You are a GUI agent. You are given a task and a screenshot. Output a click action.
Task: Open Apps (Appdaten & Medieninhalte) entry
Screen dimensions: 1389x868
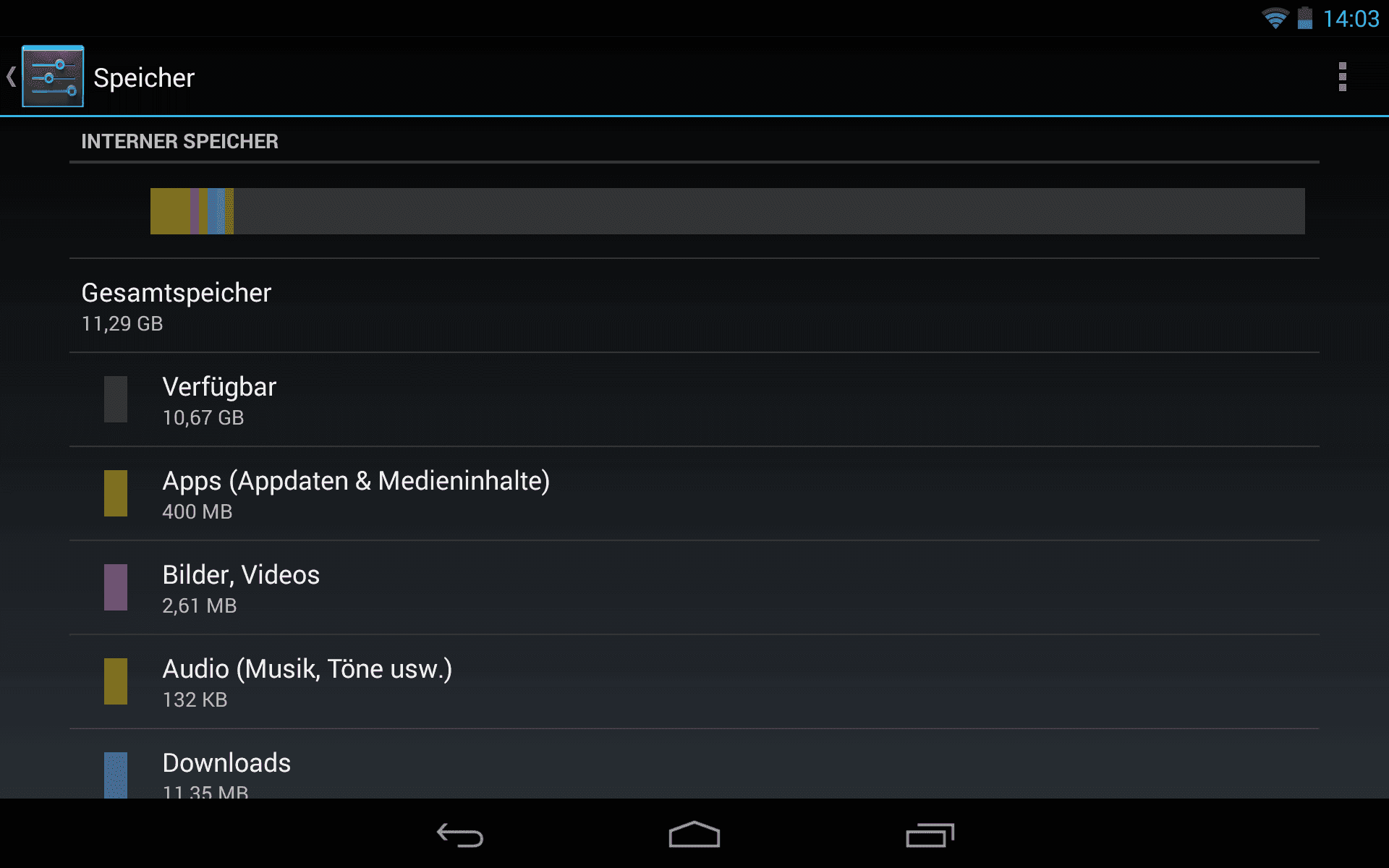694,493
